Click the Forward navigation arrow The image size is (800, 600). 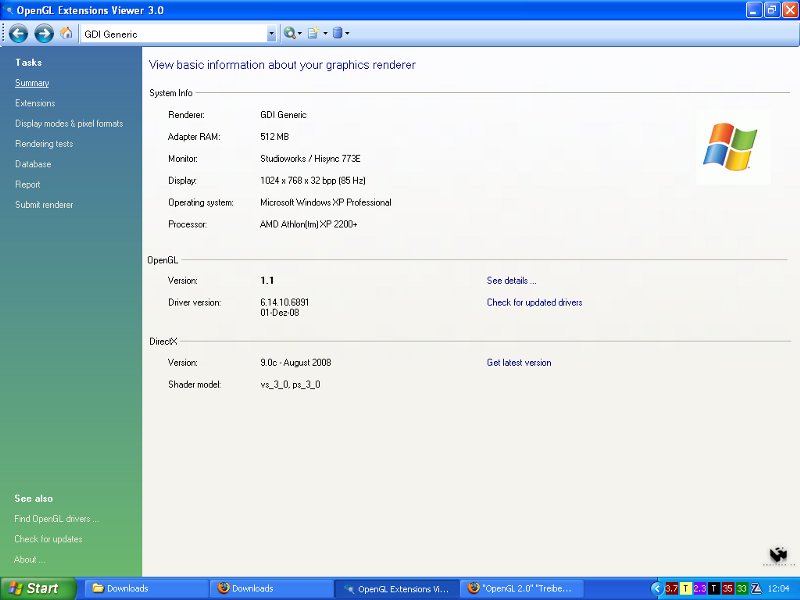(43, 34)
